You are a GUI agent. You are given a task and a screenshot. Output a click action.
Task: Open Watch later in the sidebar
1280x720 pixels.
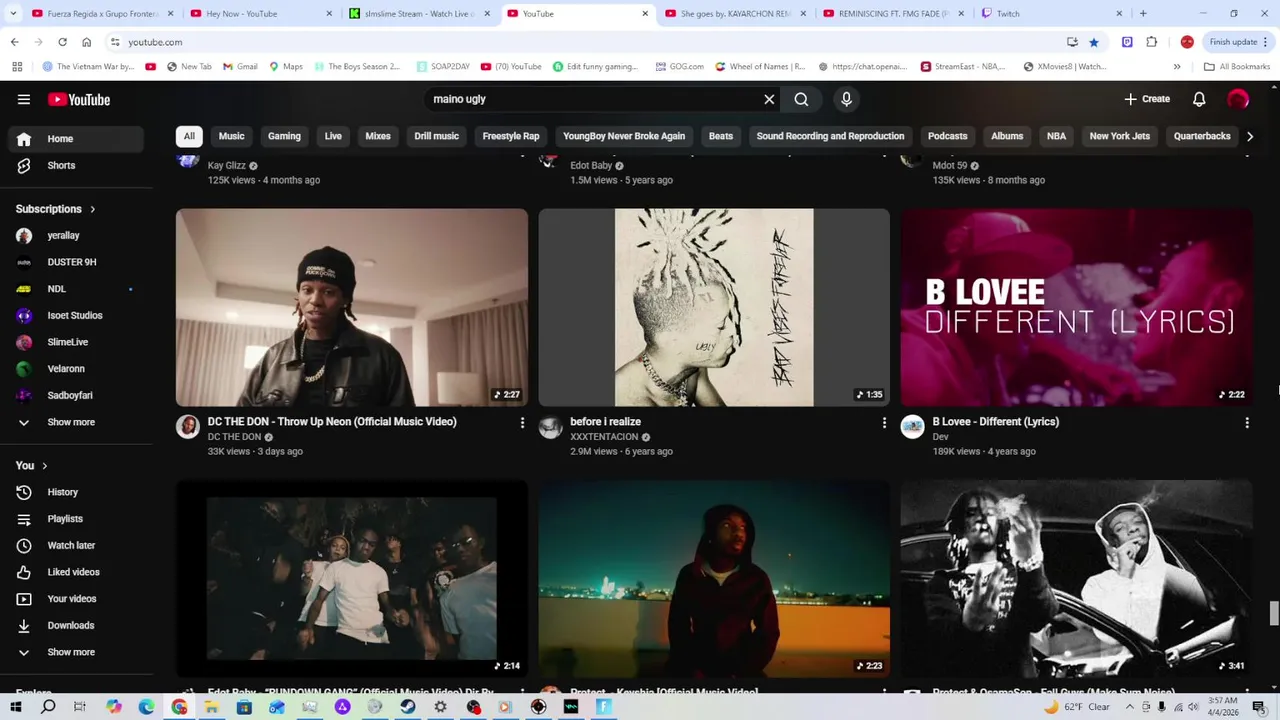point(76,545)
